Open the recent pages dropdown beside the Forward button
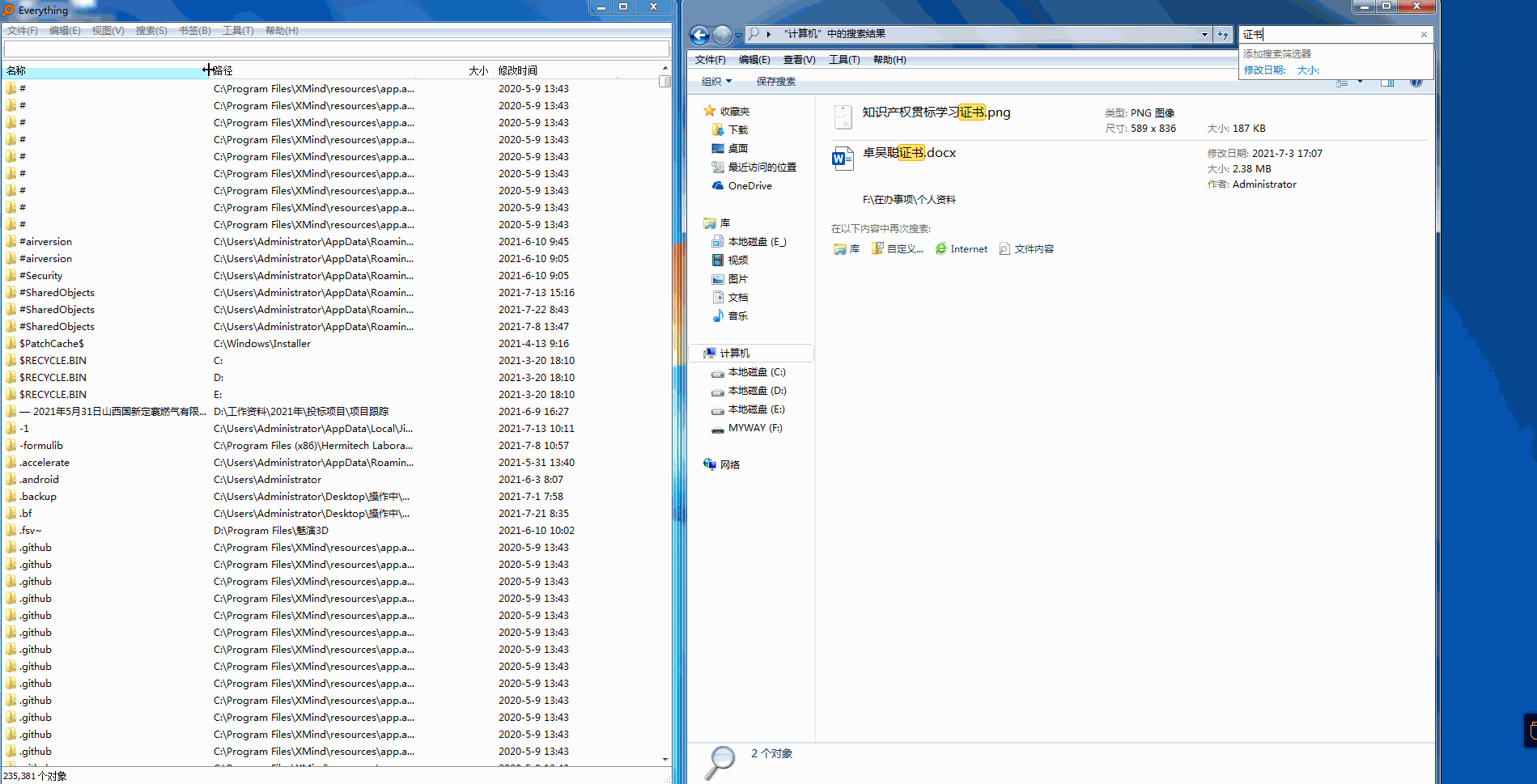 point(738,35)
